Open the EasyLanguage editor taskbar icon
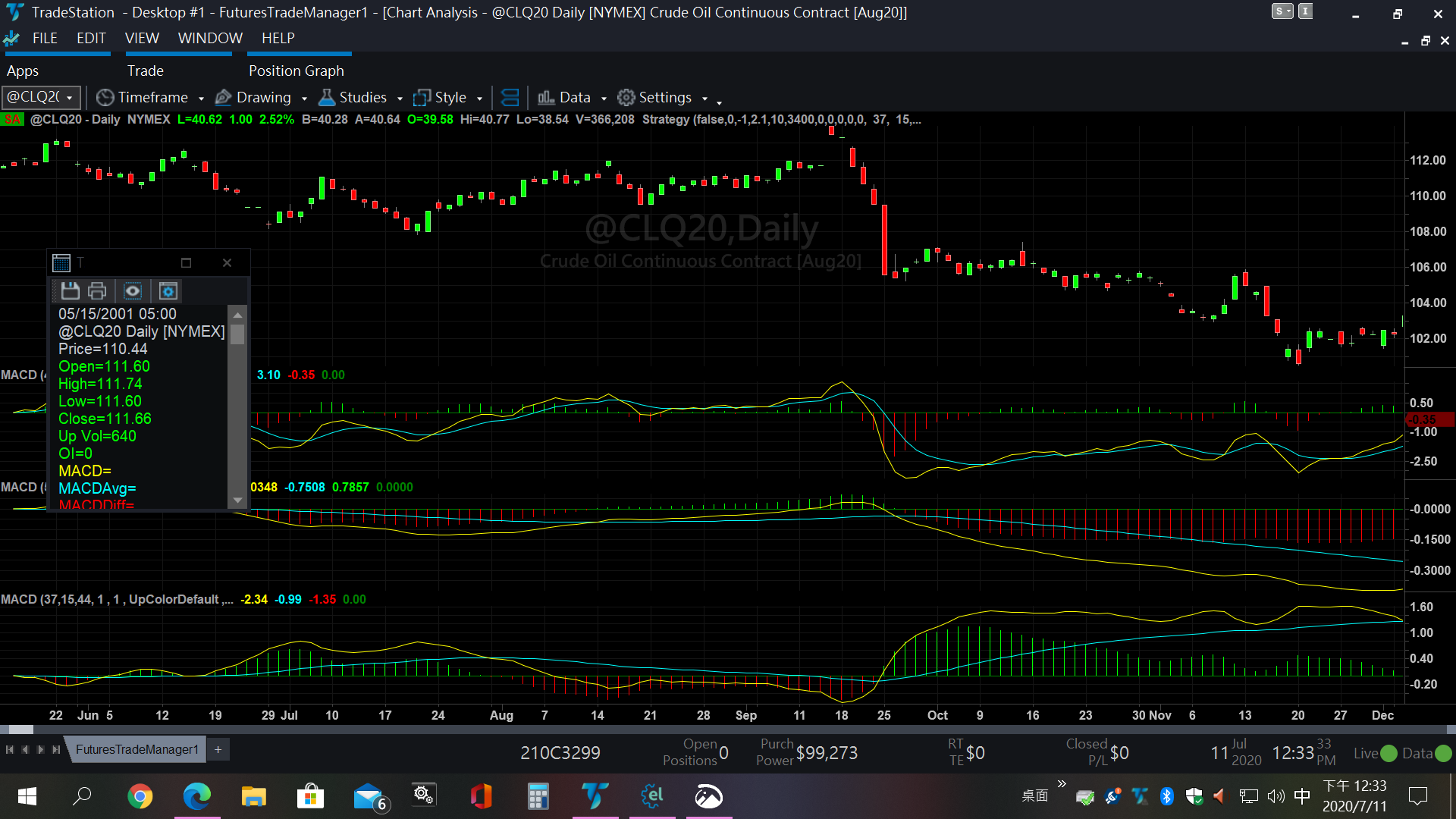1456x819 pixels. click(652, 796)
